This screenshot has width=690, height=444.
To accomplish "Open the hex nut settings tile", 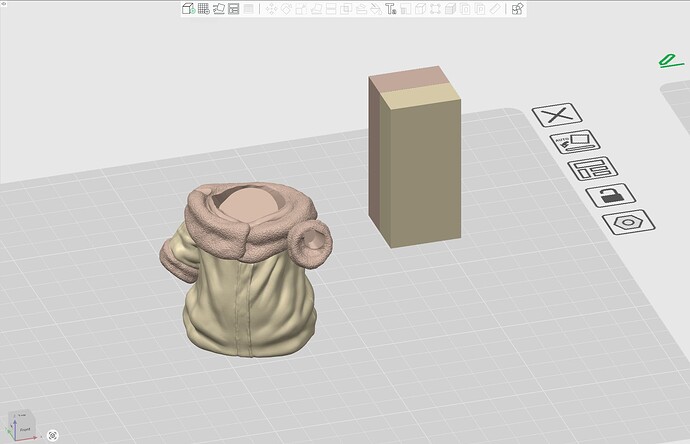I will [629, 222].
